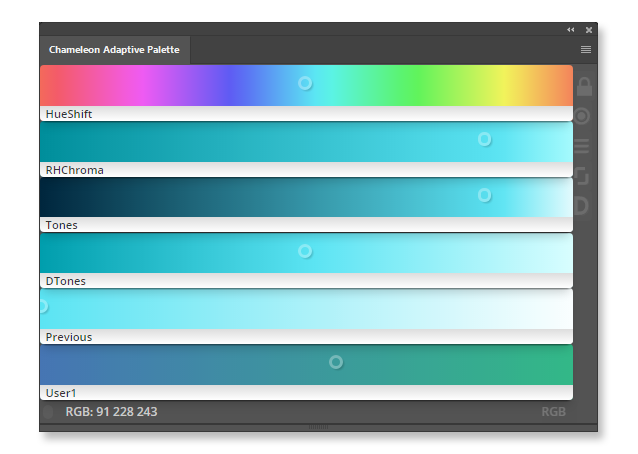
Task: Click the corner brackets icon in the side strip
Action: pyautogui.click(x=582, y=176)
